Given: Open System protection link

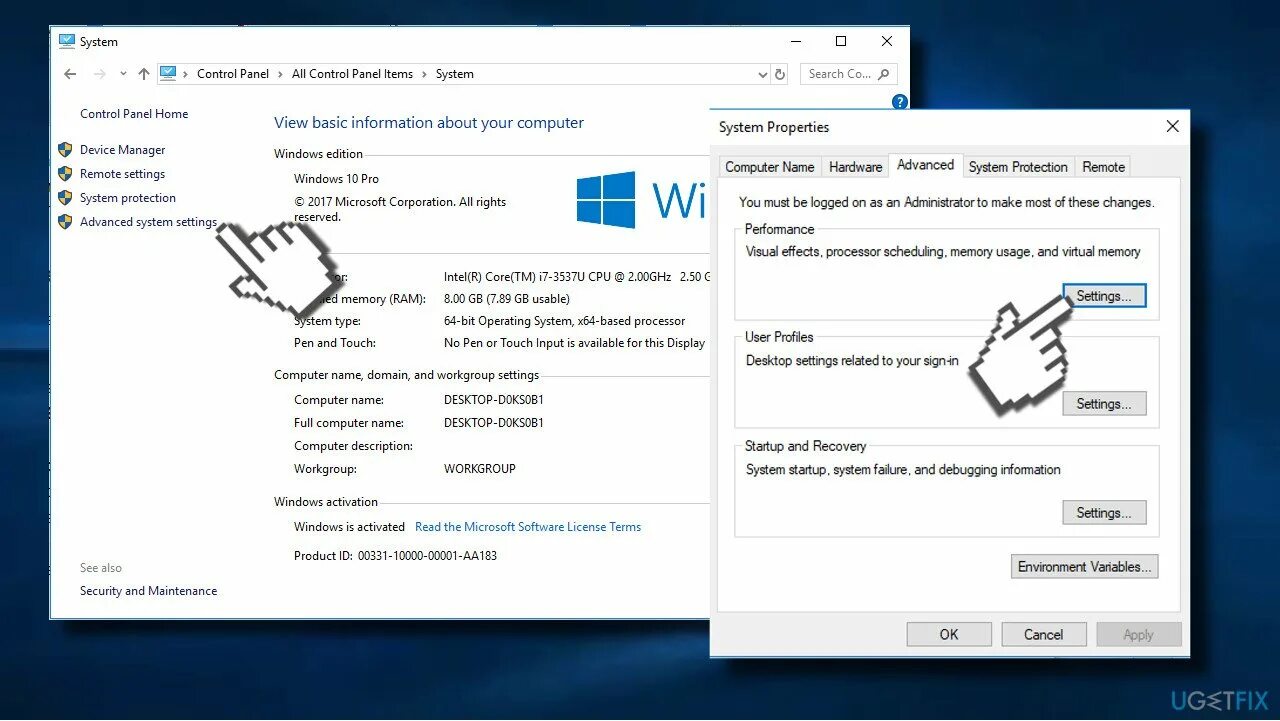Looking at the screenshot, I should tap(128, 198).
